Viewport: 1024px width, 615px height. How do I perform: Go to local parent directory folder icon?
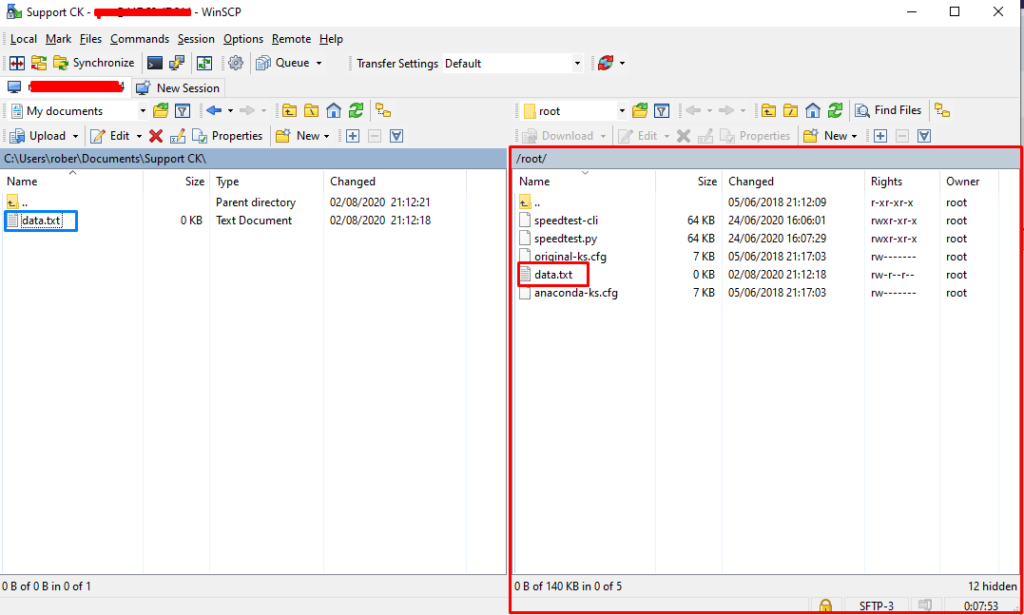tap(289, 111)
